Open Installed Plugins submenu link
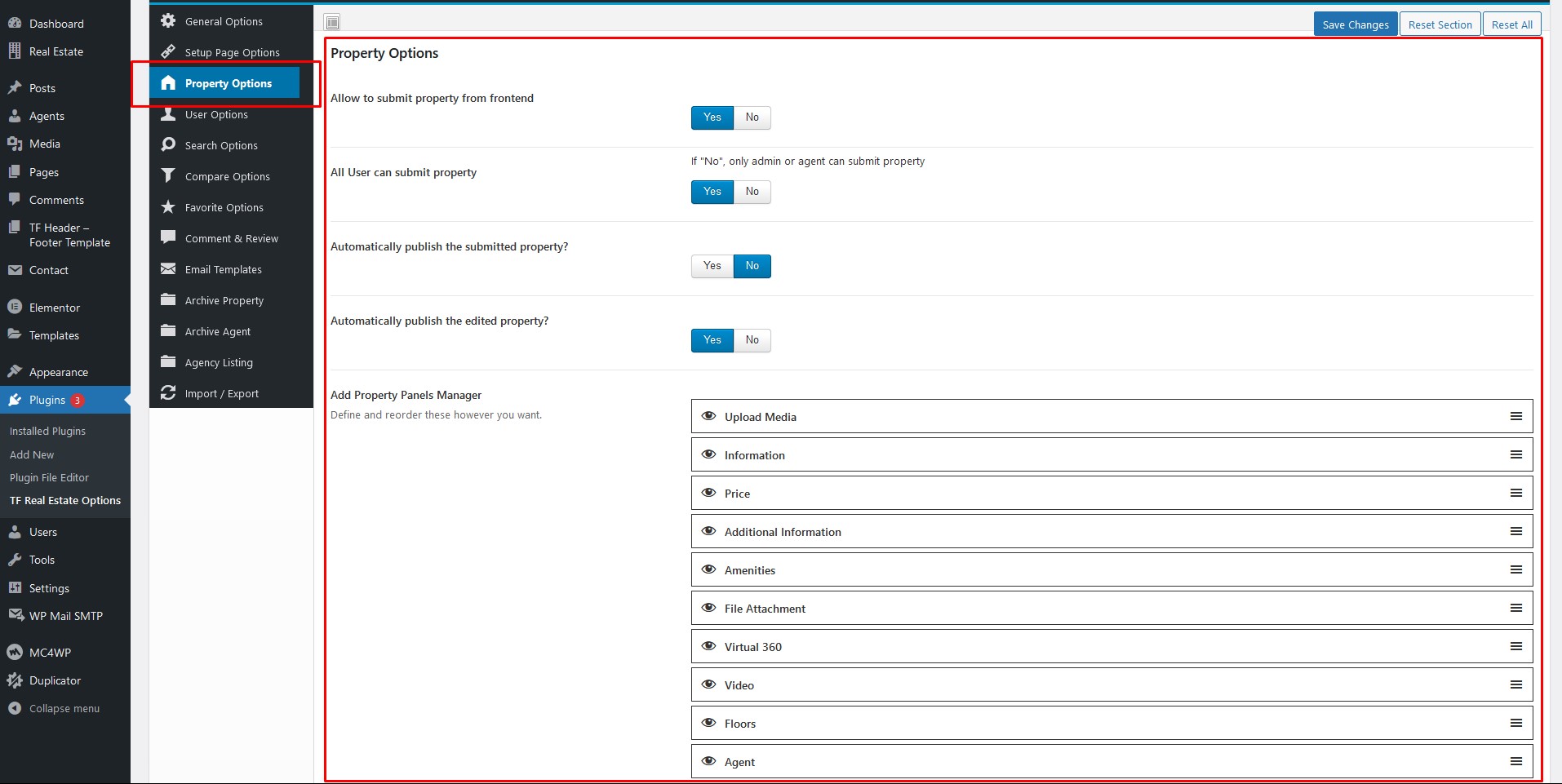 (x=47, y=431)
